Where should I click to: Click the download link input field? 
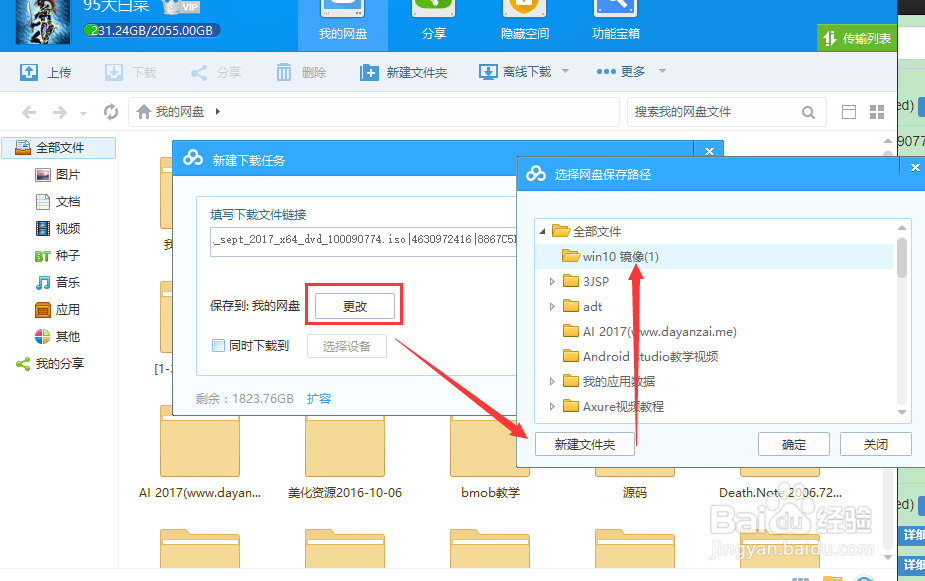pos(363,241)
